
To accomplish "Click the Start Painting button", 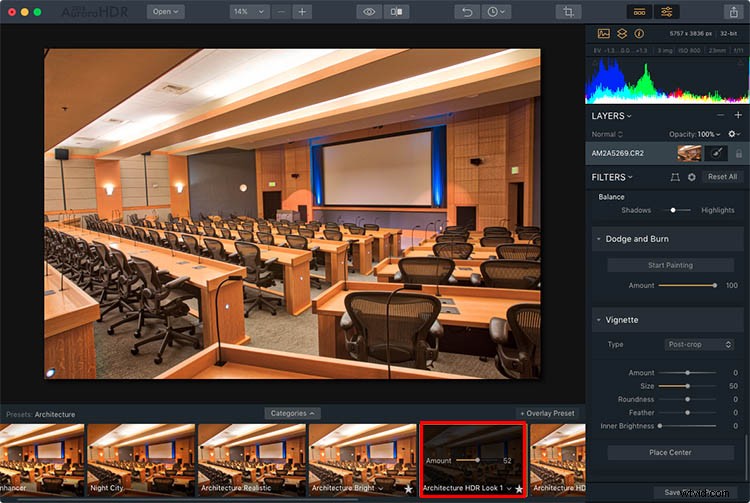I will click(670, 265).
